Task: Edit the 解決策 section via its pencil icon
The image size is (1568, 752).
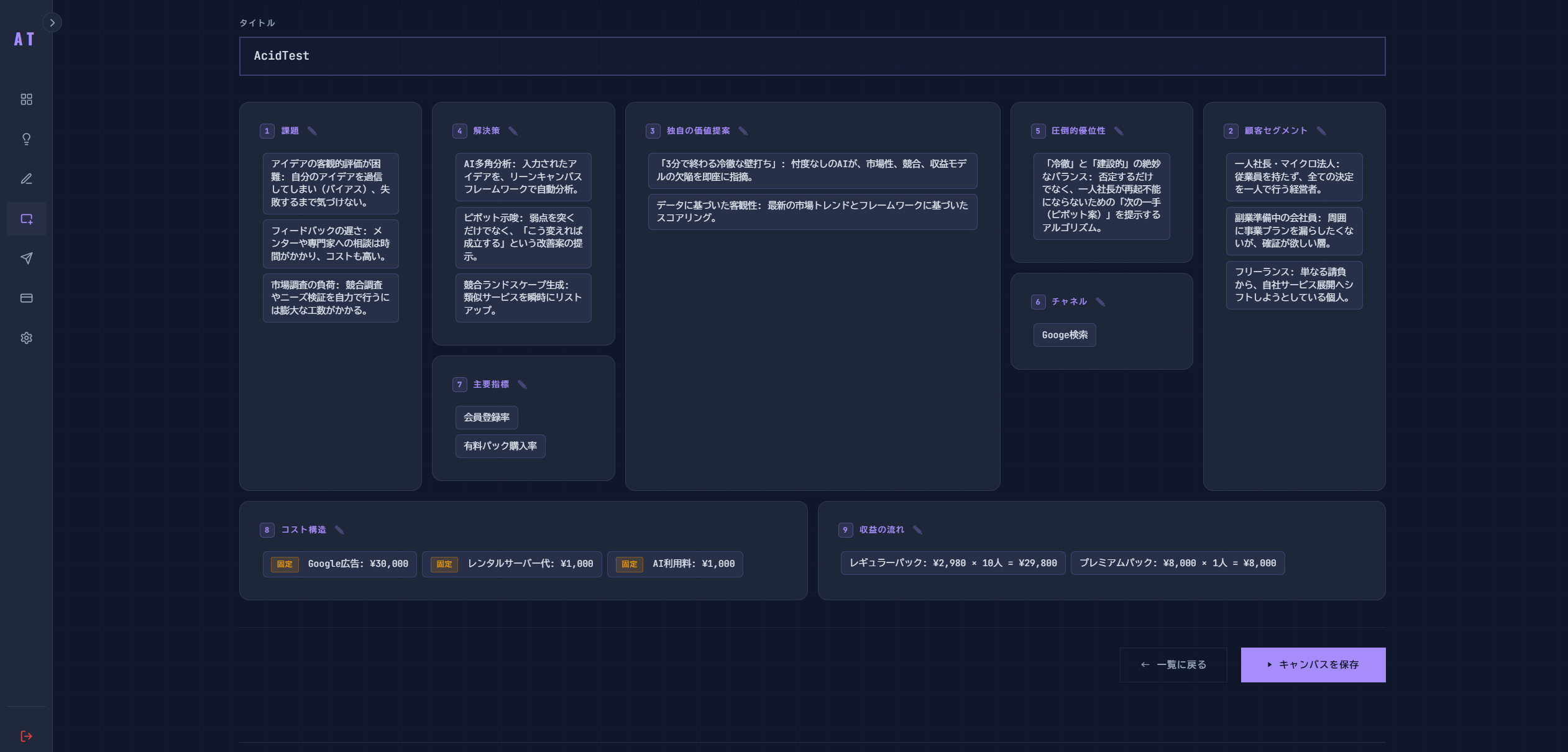Action: click(512, 131)
